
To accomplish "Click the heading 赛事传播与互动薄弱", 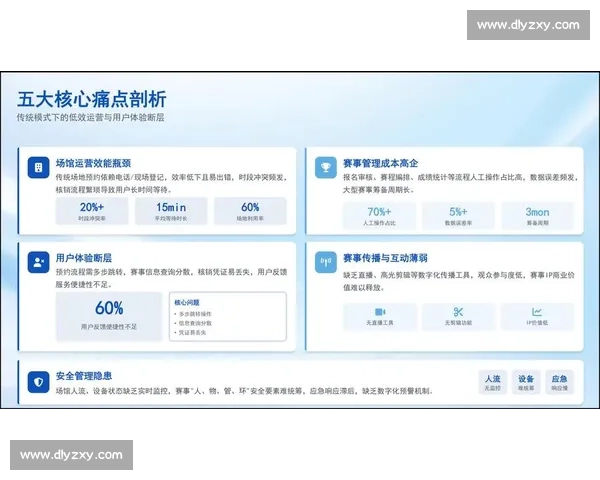I will click(x=385, y=258).
